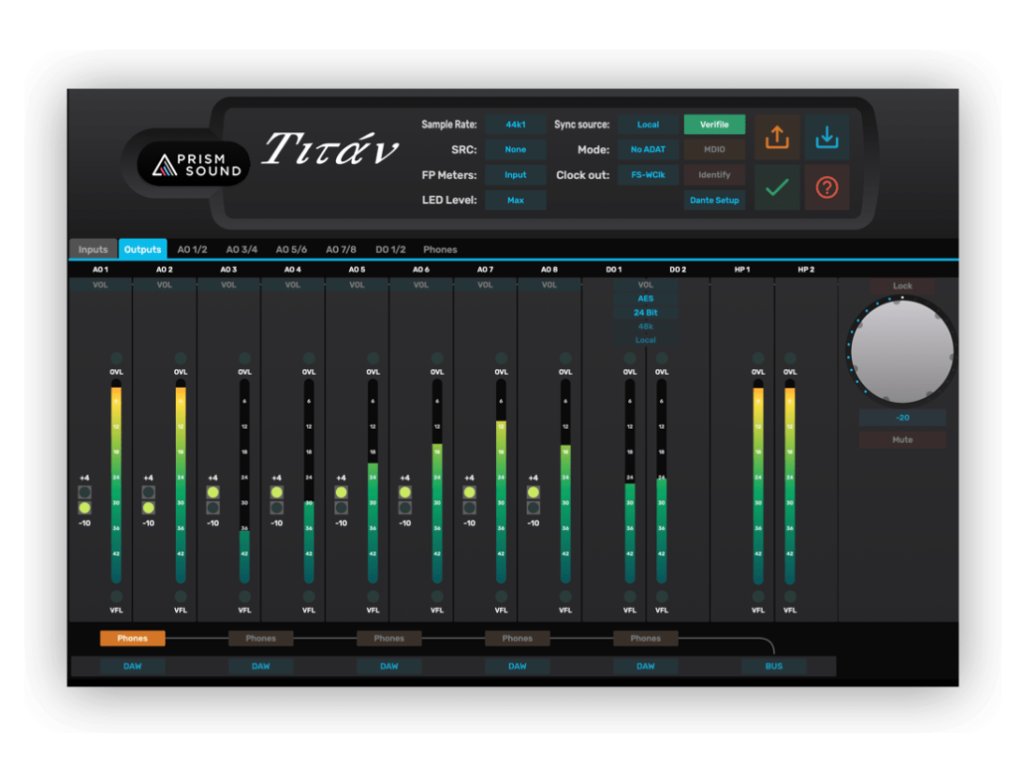Change the DO AES format setting
This screenshot has width=1024, height=768.
645,298
